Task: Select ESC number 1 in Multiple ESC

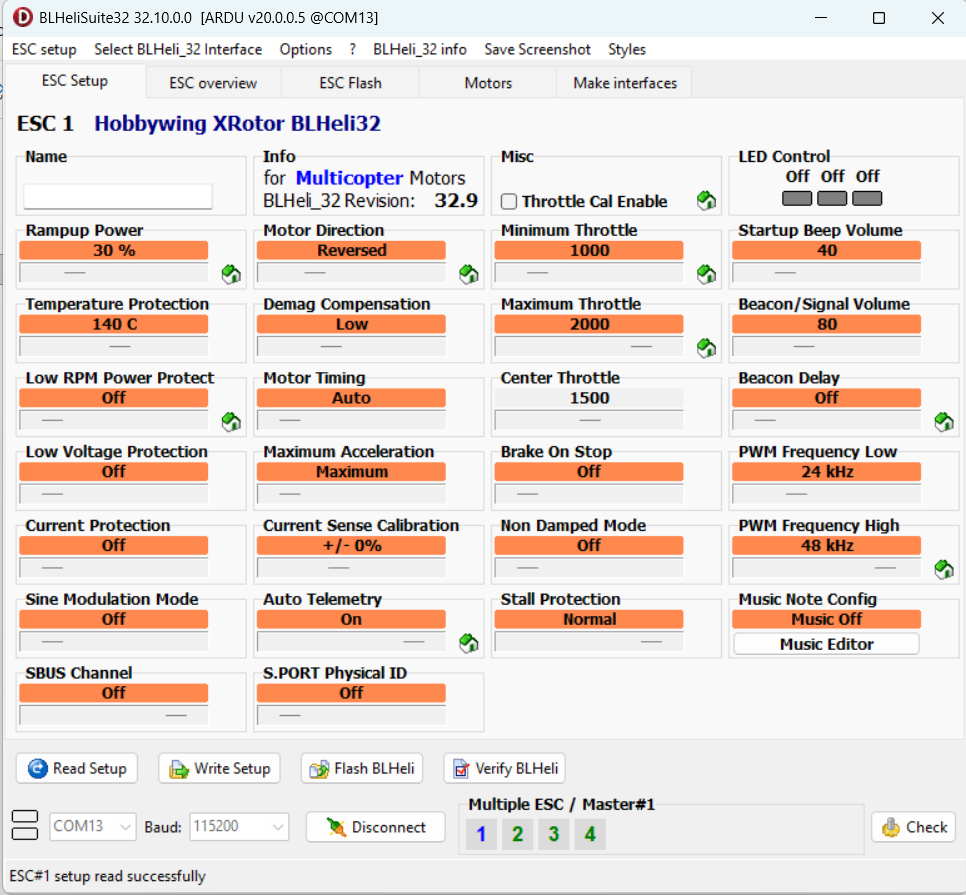Action: [481, 834]
